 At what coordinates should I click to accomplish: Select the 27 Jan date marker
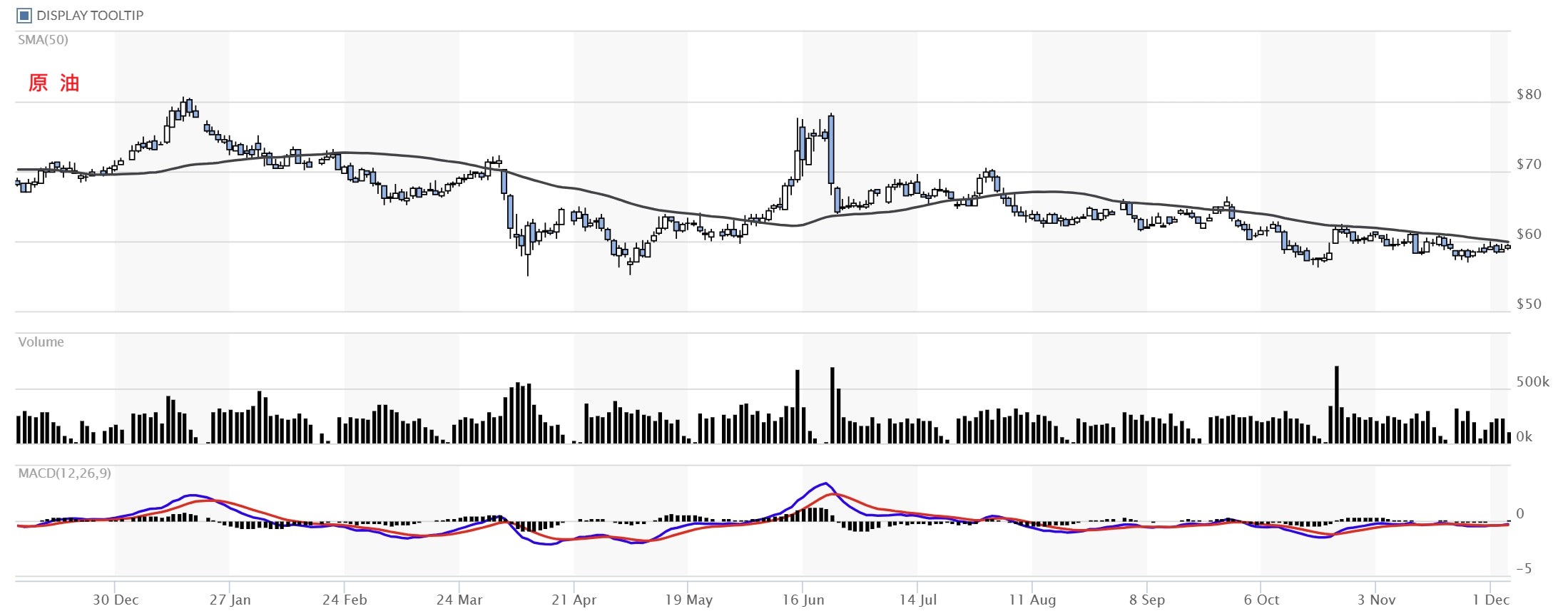(230, 600)
